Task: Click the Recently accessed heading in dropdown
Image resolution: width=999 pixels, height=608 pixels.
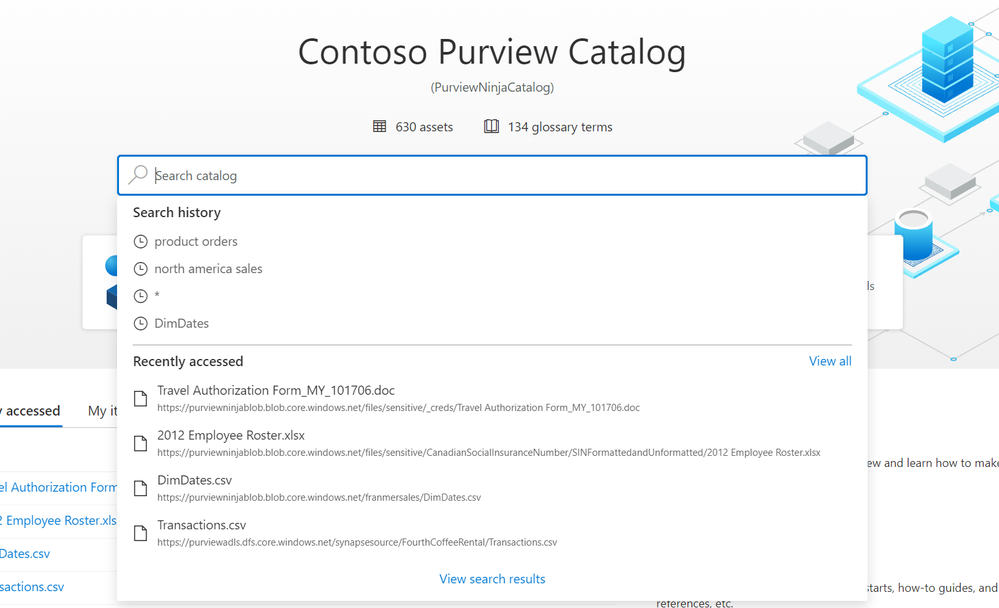Action: 188,361
